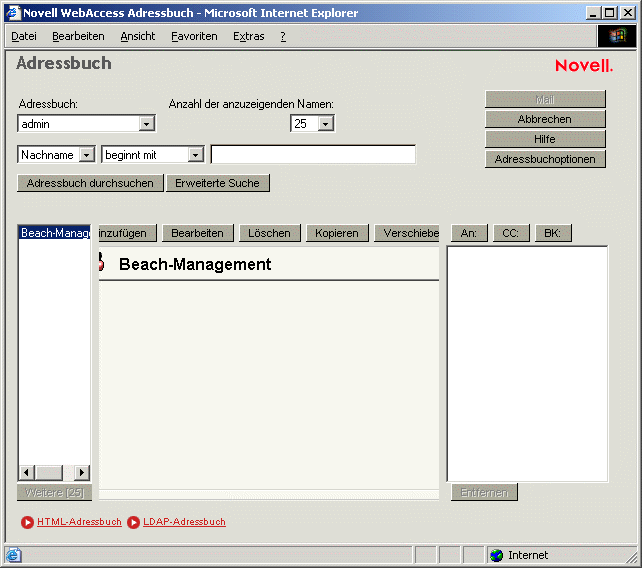Screen dimensions: 642x568
Task: Click the Beach-Management heading
Action: tap(195, 264)
